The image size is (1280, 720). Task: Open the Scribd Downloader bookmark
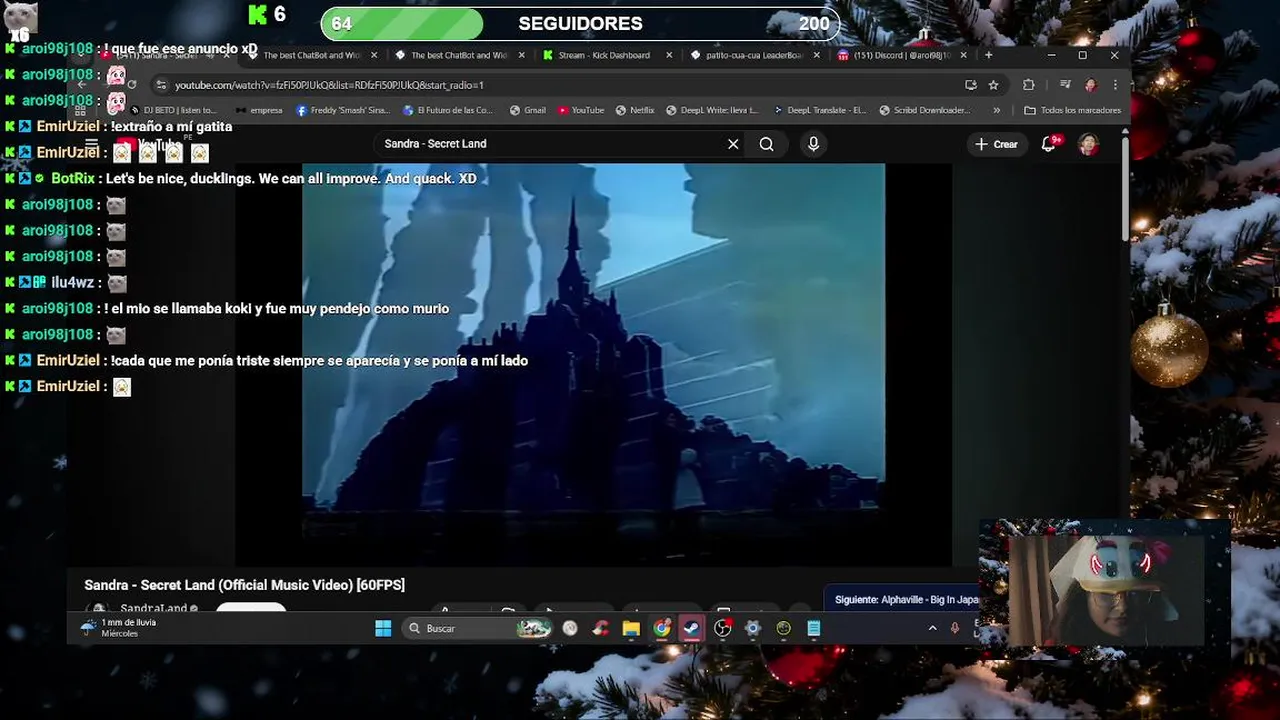924,110
